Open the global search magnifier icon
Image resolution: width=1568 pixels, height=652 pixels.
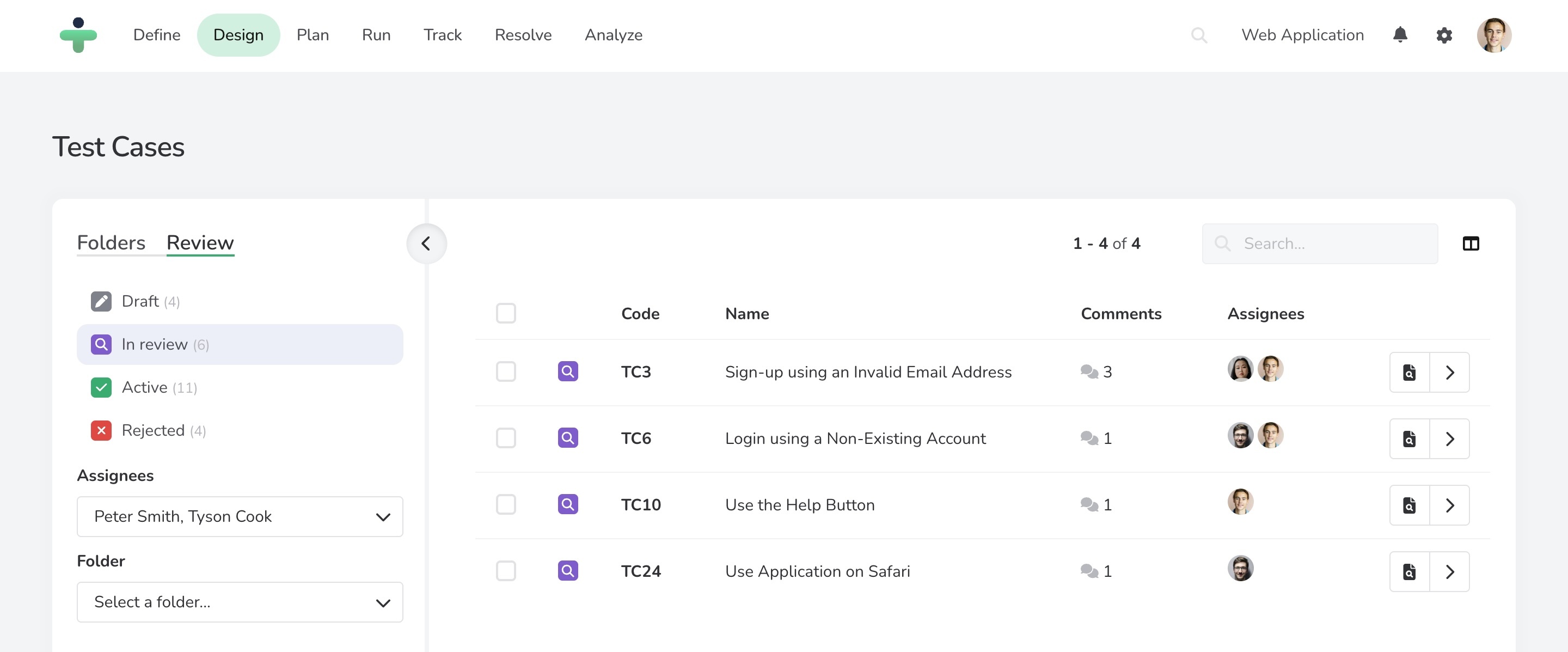point(1198,35)
